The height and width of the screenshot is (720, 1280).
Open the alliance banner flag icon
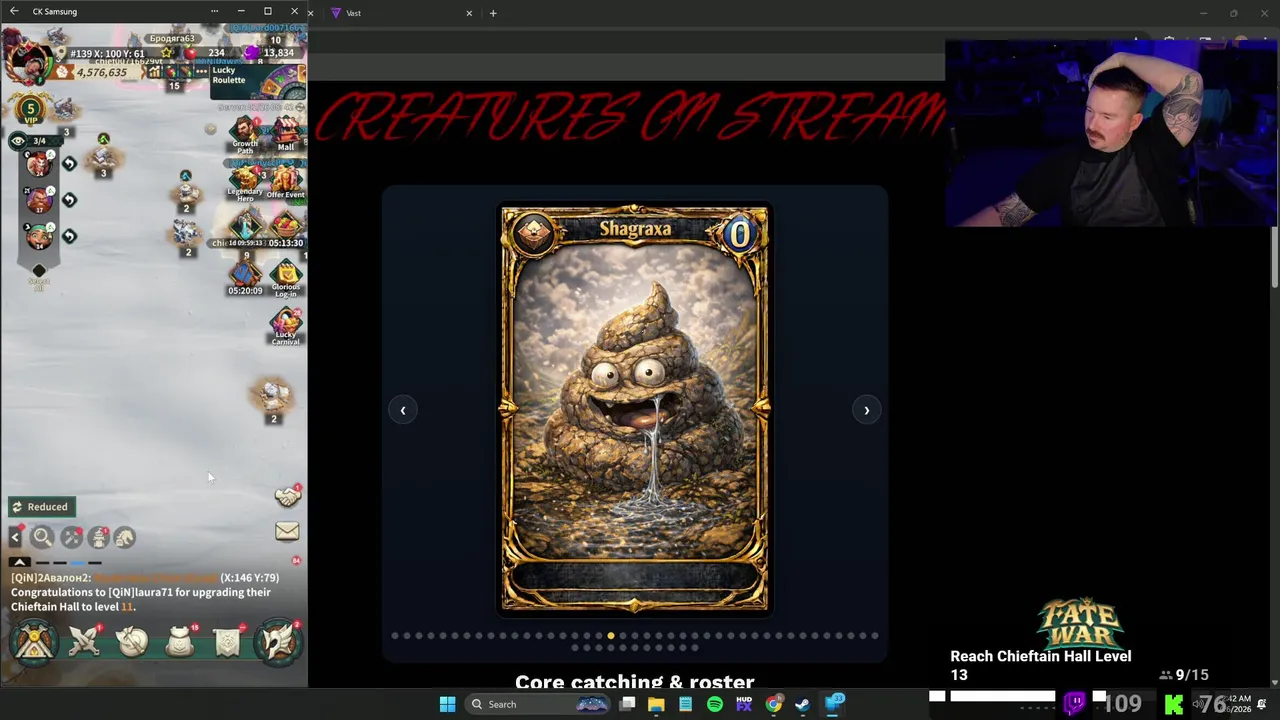pyautogui.click(x=227, y=642)
